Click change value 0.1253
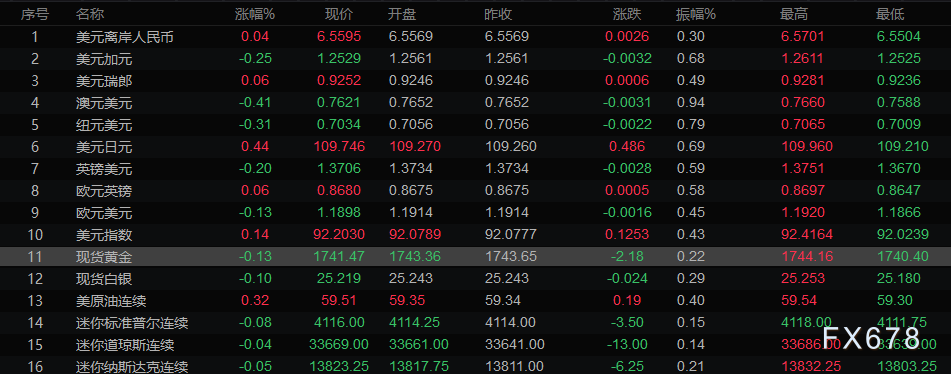 (627, 234)
